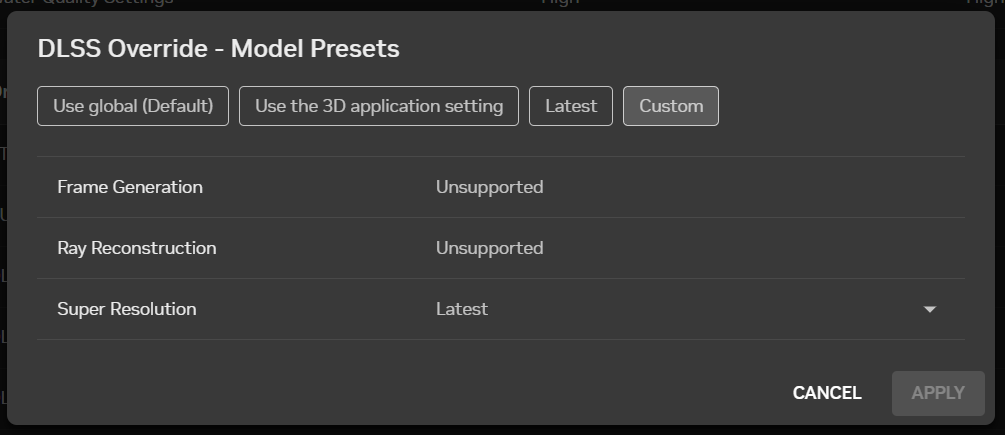
Task: Switch to the Latest preset button
Action: (x=571, y=106)
